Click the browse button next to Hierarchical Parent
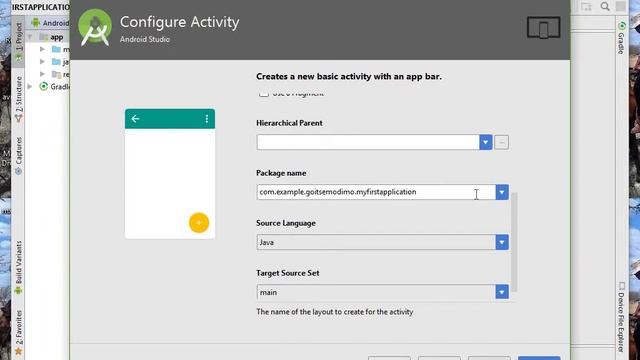The height and width of the screenshot is (360, 640). click(x=502, y=142)
